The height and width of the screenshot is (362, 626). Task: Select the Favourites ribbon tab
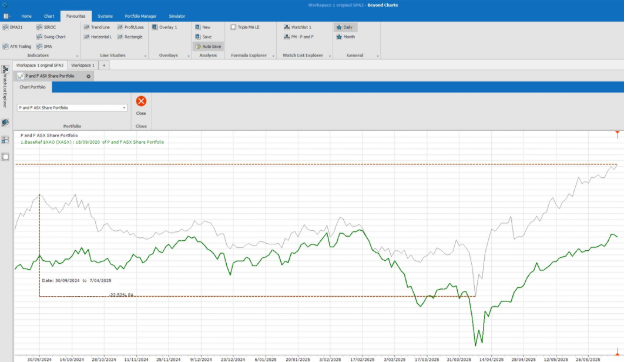click(76, 16)
